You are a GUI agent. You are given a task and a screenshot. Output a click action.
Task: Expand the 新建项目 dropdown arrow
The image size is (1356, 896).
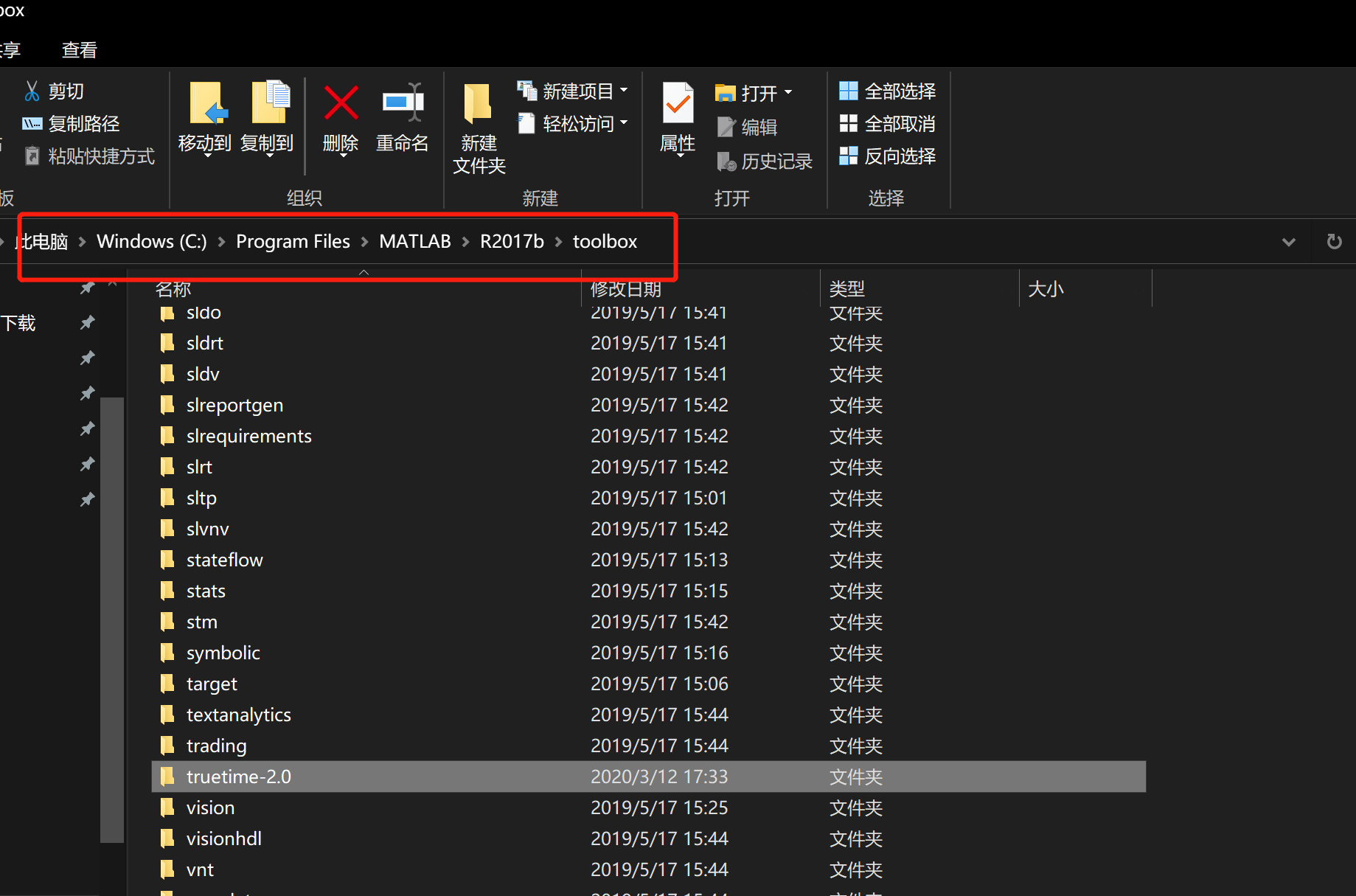[625, 90]
